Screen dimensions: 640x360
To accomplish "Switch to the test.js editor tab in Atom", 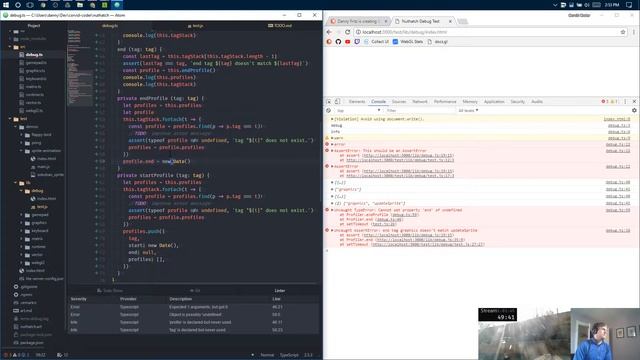I will point(196,25).
